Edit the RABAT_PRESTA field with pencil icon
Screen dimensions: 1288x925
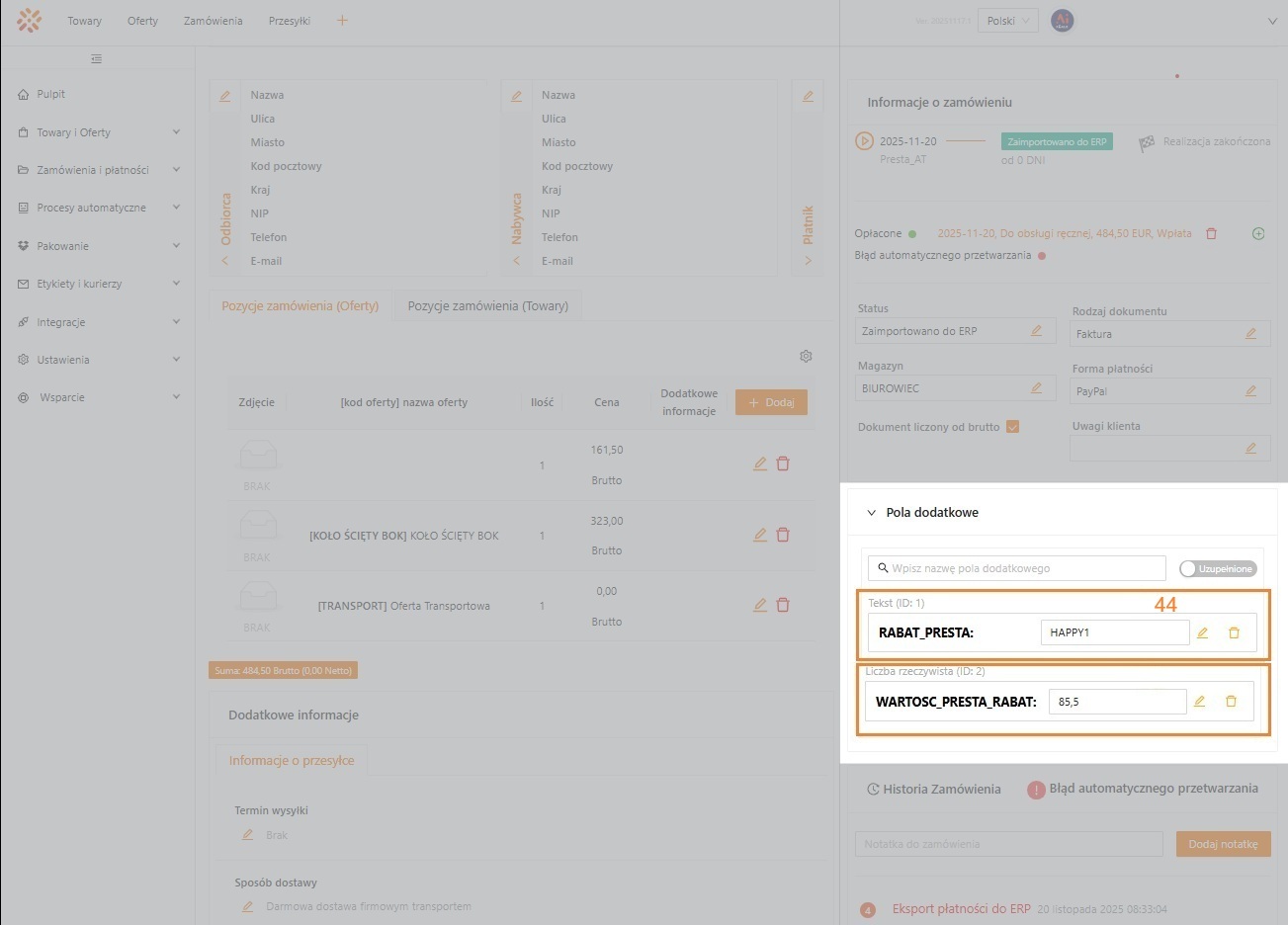1202,632
